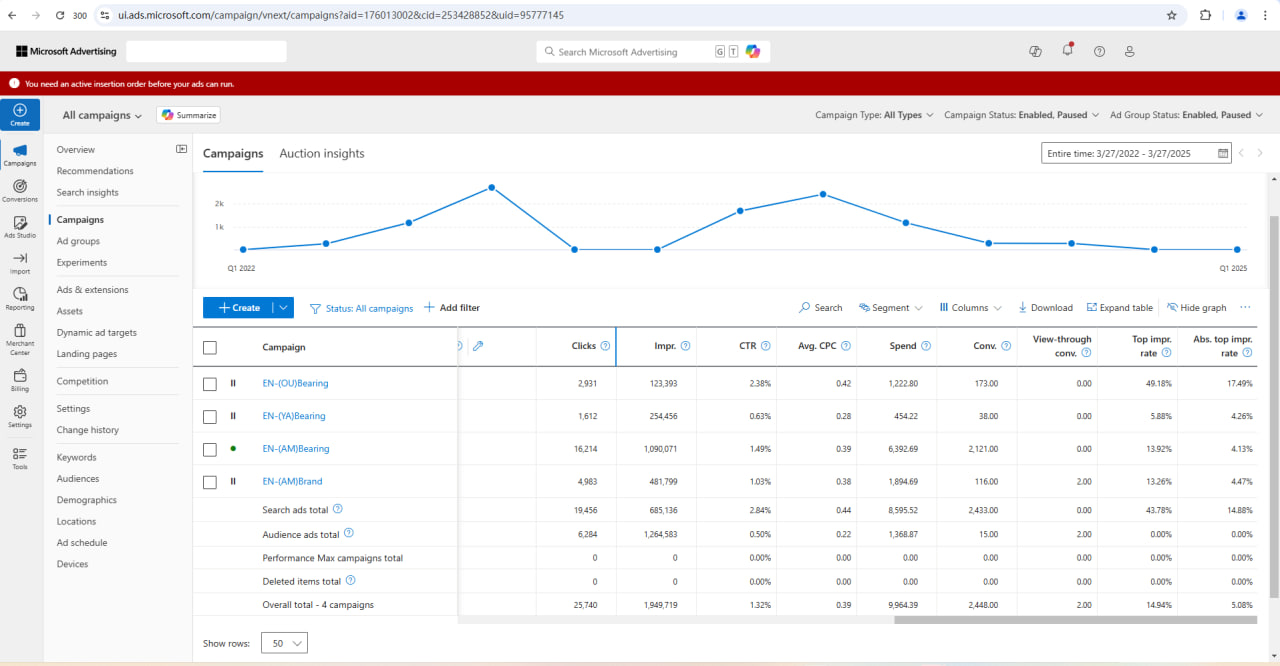Open the Tools section icon
Screen dimensions: 1280x666
point(20,458)
